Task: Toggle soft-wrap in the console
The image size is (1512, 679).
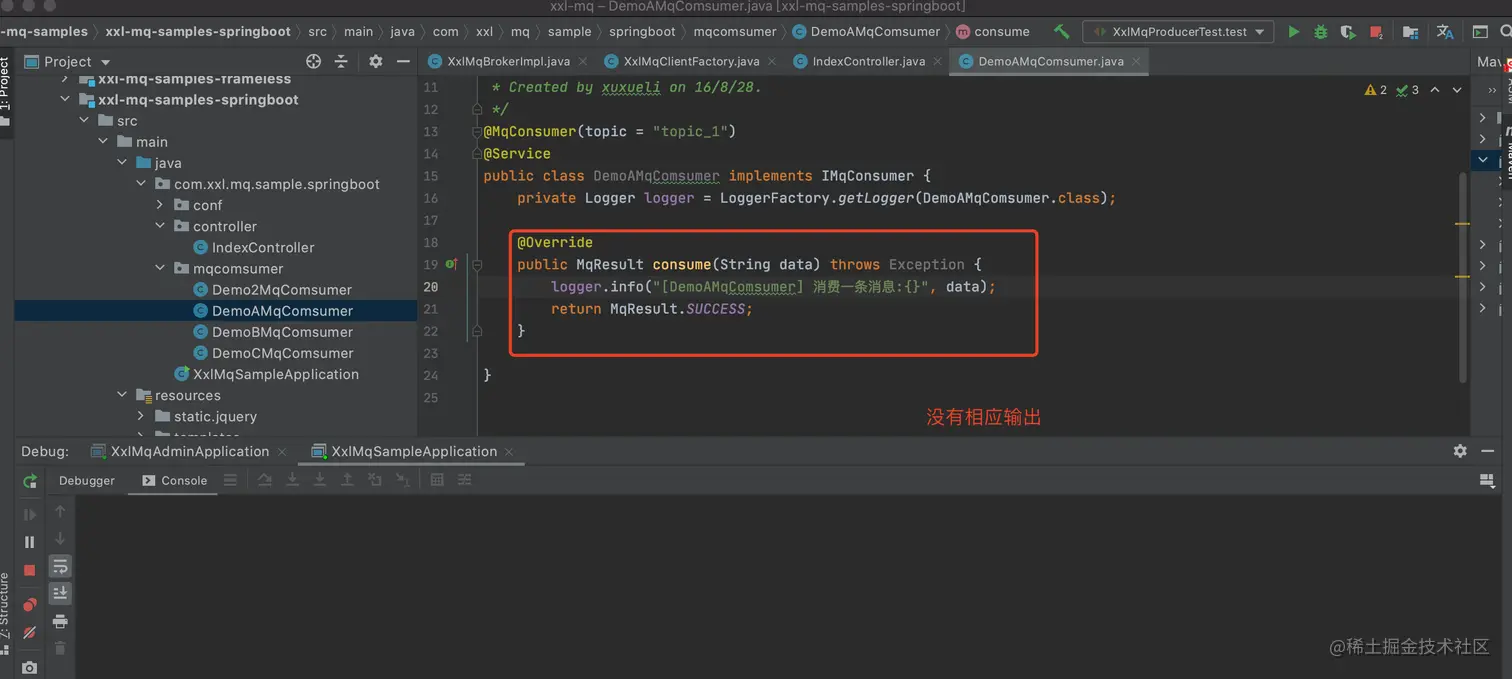Action: (x=60, y=567)
